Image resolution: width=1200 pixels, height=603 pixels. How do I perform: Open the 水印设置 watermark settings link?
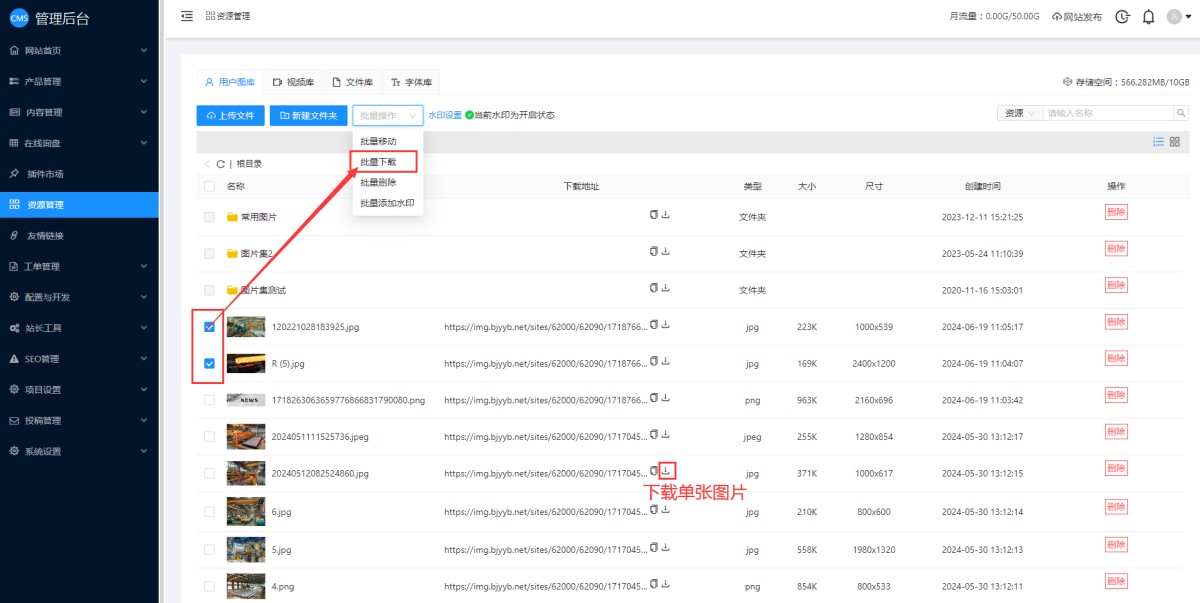445,116
